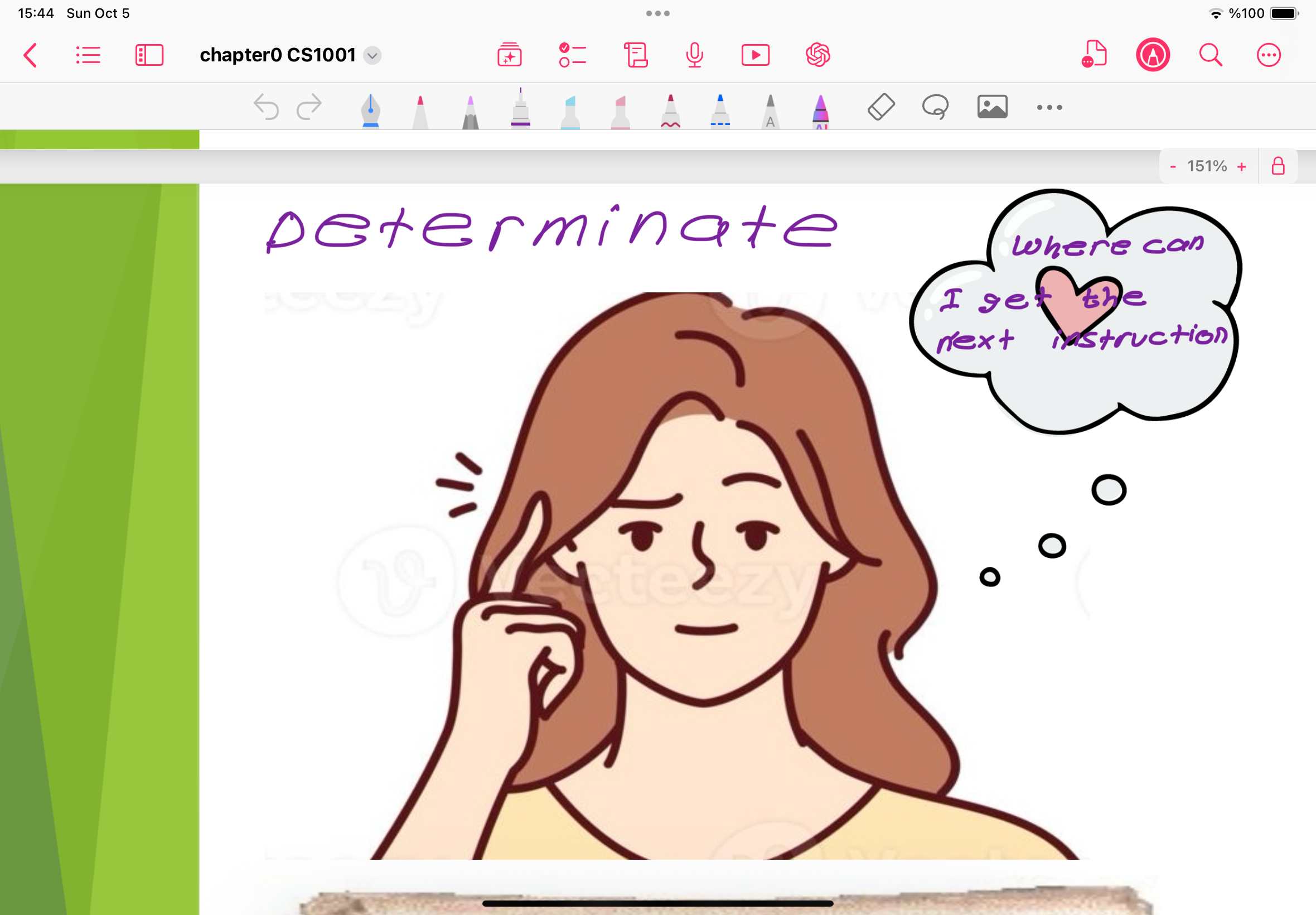Select the pink highlighter tool

click(621, 111)
